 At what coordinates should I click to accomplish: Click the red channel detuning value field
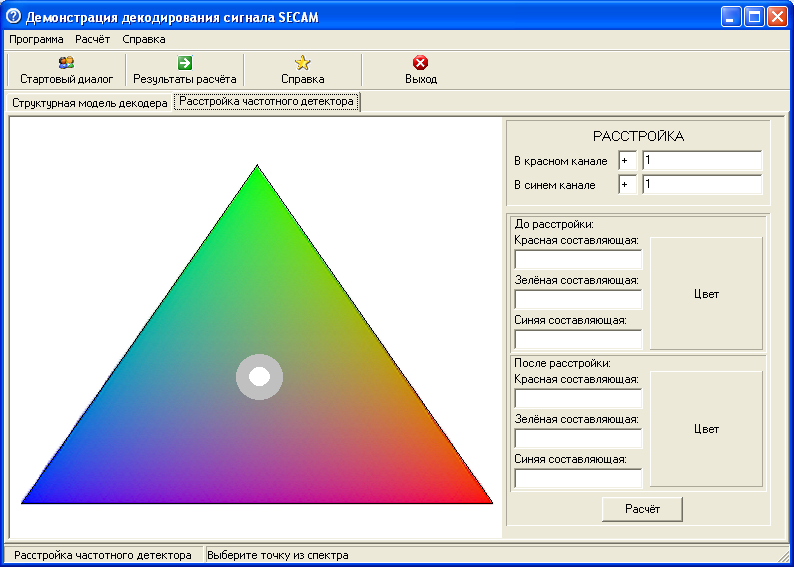[x=702, y=160]
